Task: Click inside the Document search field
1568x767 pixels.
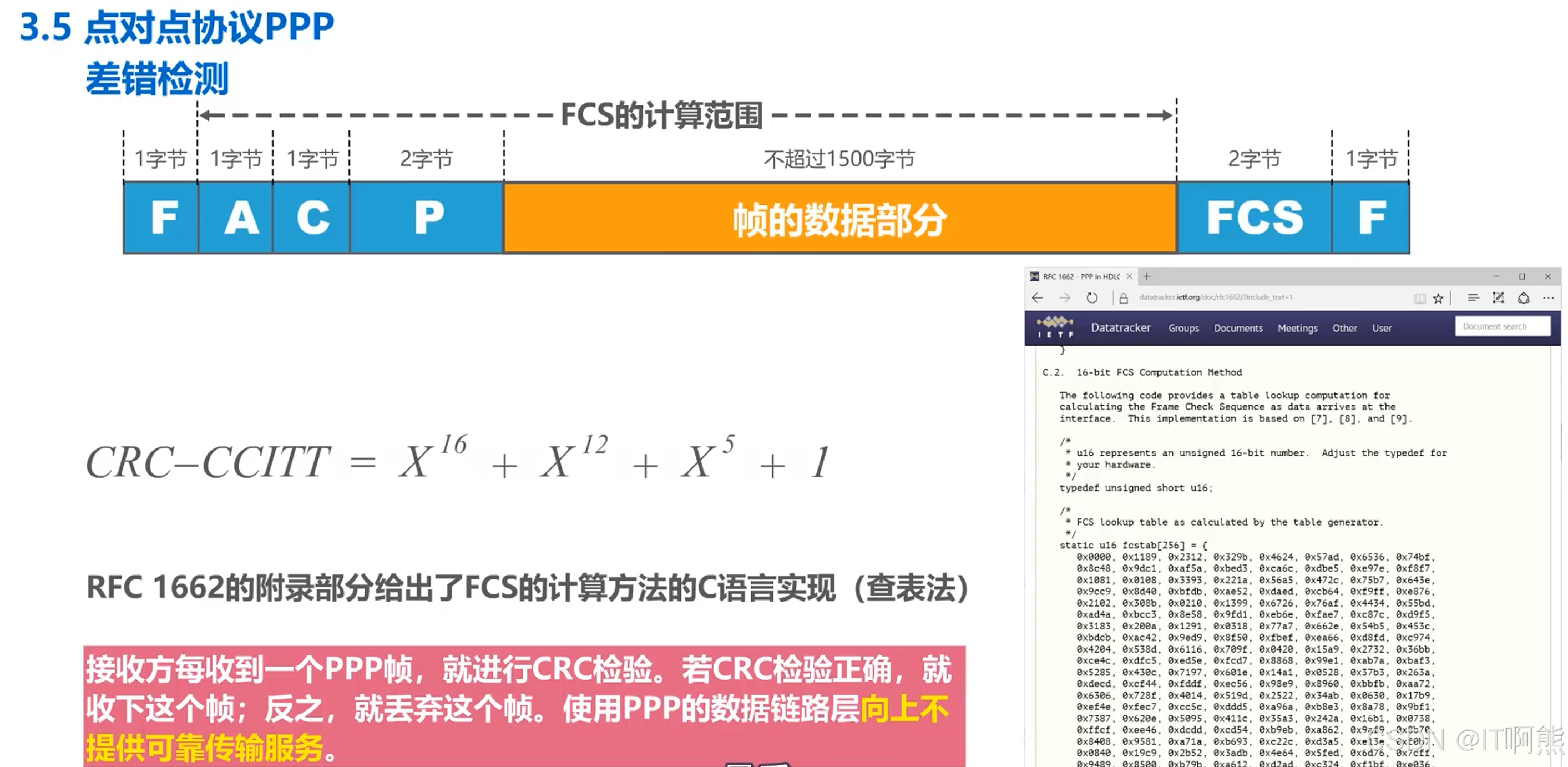Action: 1503,327
